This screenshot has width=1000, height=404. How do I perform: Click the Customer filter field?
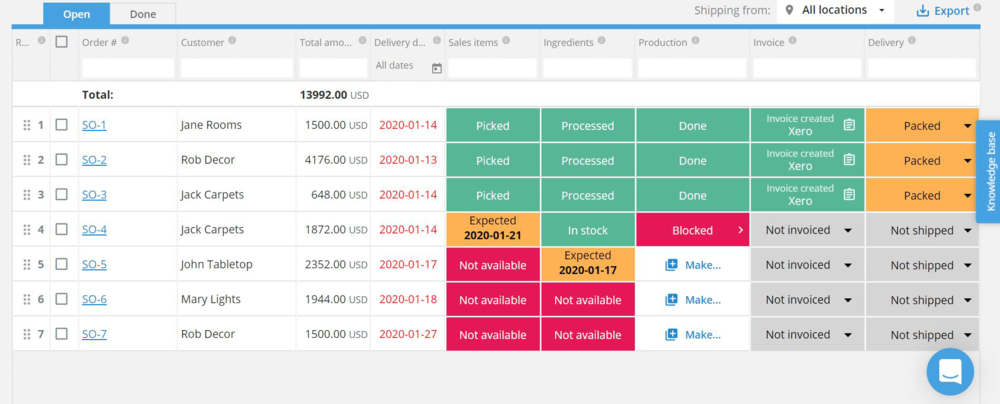[x=237, y=68]
